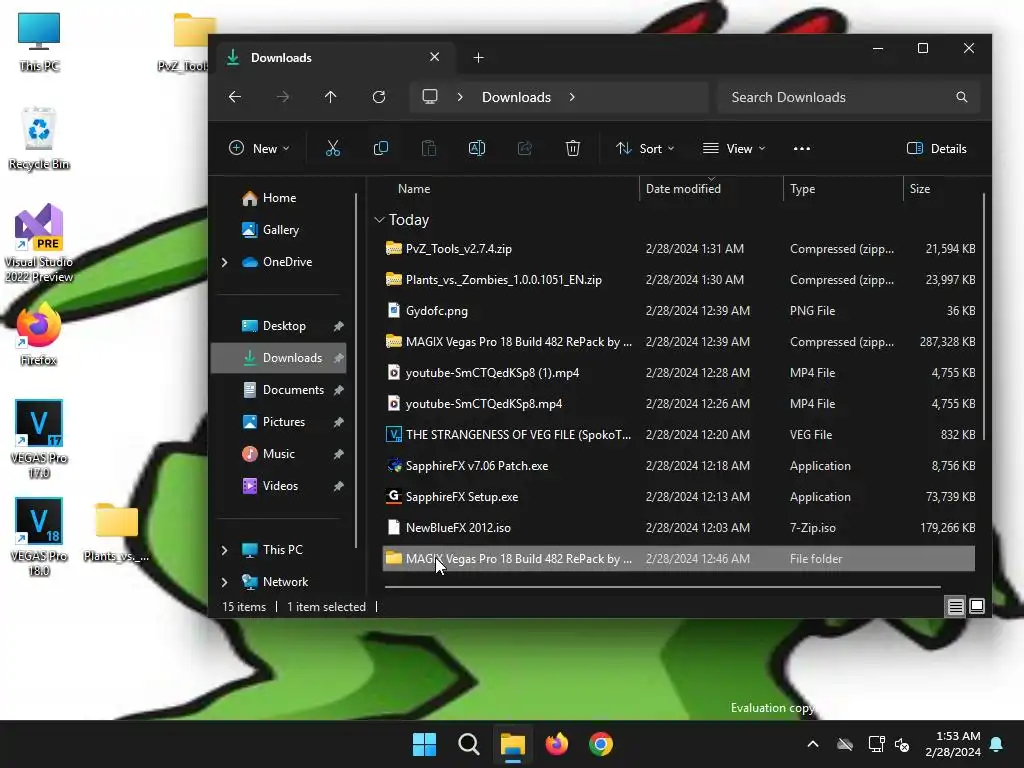Open Chrome from the taskbar
The image size is (1024, 768).
pyautogui.click(x=601, y=744)
